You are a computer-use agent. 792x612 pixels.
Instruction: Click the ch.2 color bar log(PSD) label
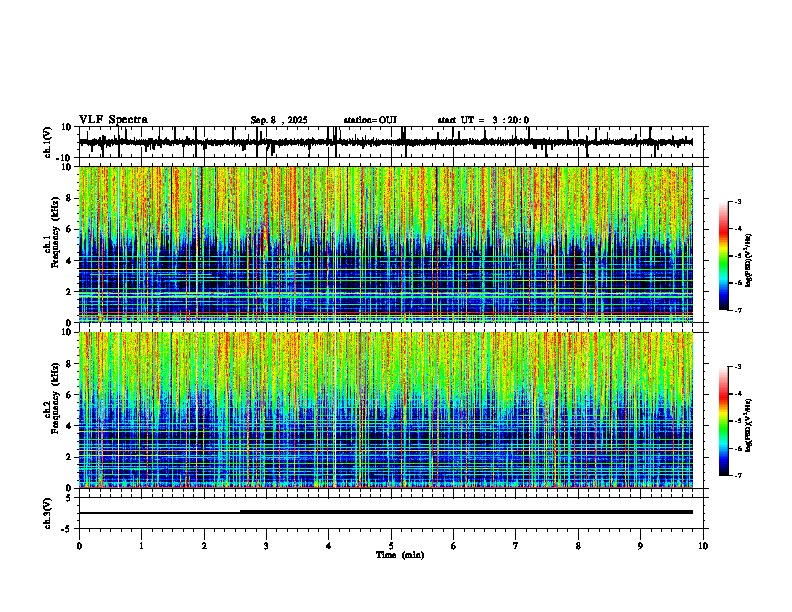(748, 426)
